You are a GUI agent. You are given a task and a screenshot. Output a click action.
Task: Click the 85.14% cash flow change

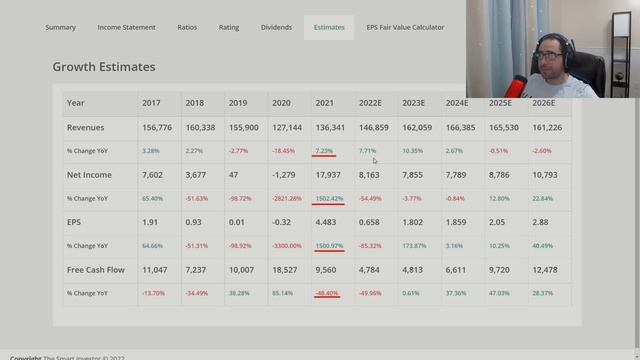click(282, 293)
